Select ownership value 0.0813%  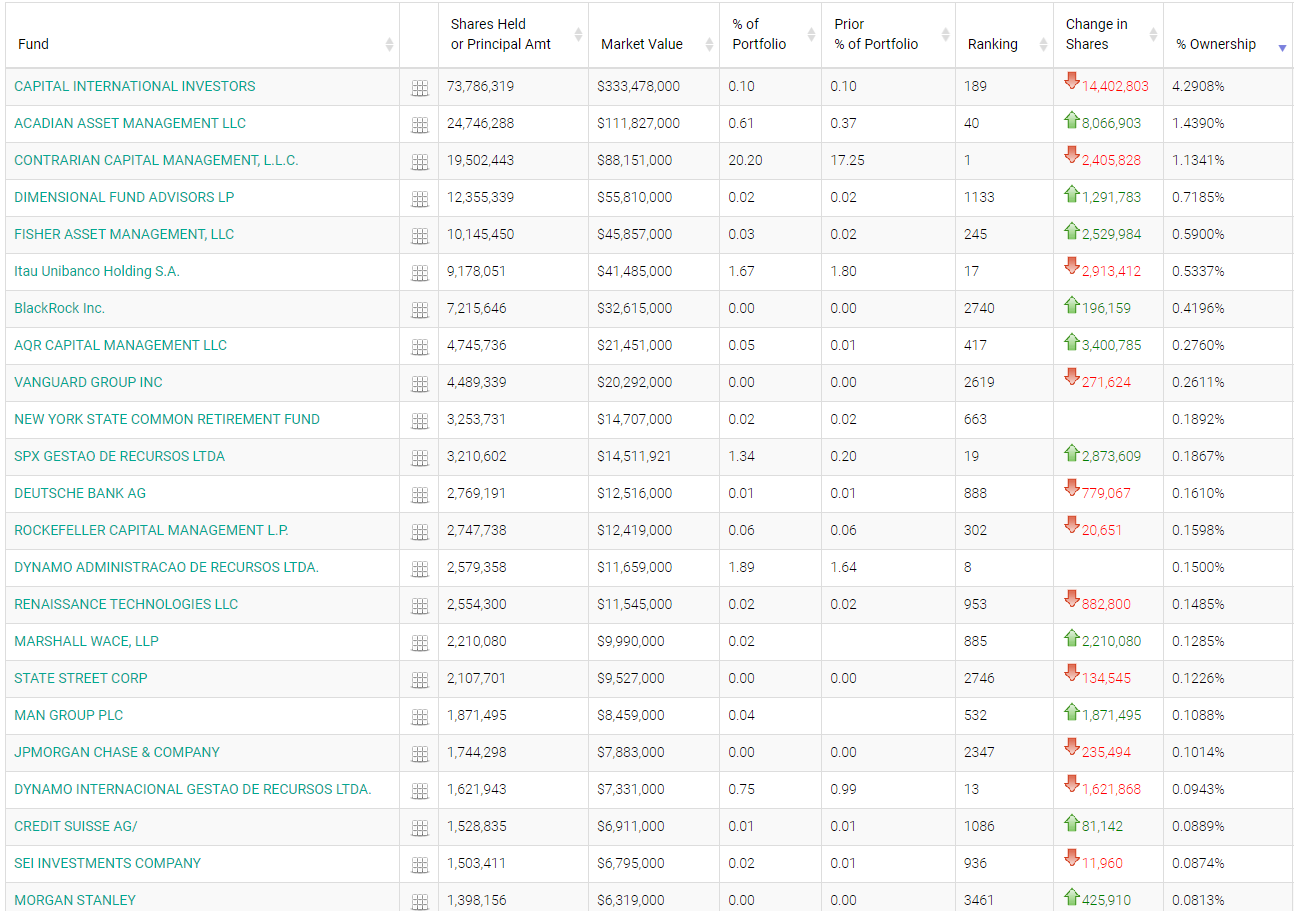[1198, 900]
